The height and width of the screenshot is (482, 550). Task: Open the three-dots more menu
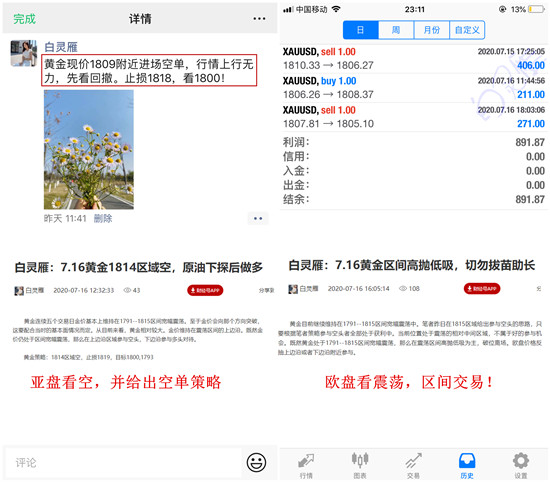[259, 19]
